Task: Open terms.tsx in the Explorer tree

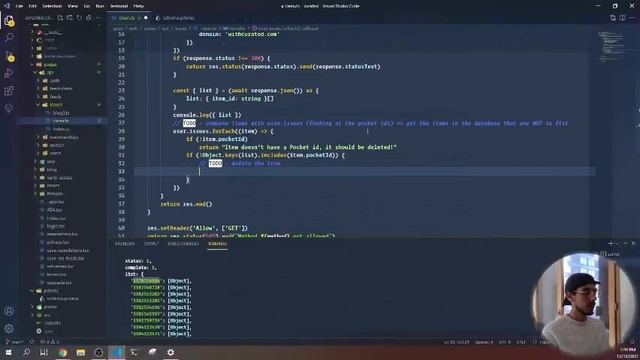Action: [x=56, y=274]
